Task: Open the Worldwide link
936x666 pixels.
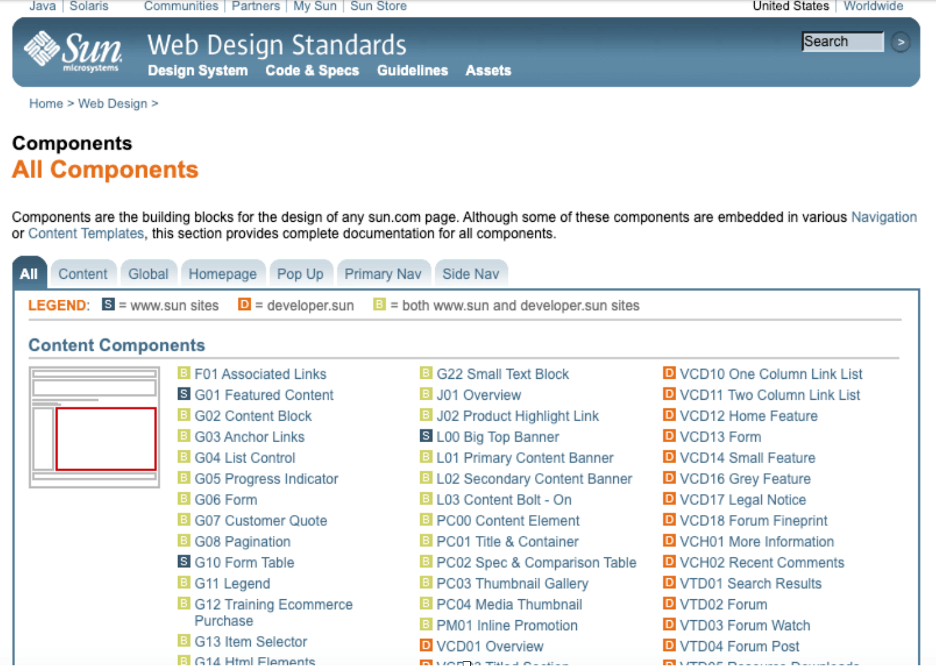Action: [x=873, y=6]
